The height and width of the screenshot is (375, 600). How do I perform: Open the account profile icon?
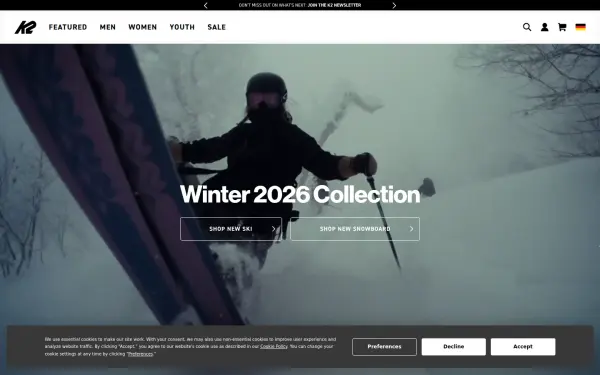(x=545, y=27)
